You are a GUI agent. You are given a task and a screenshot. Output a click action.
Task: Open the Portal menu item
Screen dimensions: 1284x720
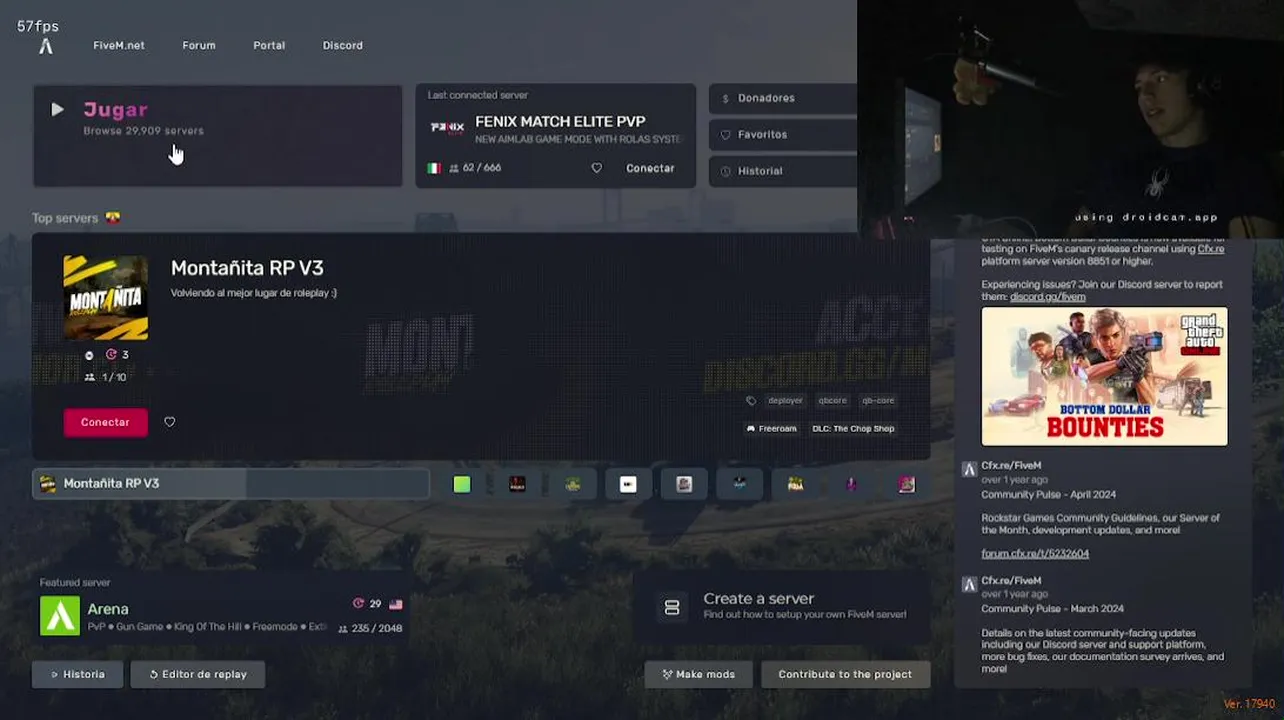(269, 45)
